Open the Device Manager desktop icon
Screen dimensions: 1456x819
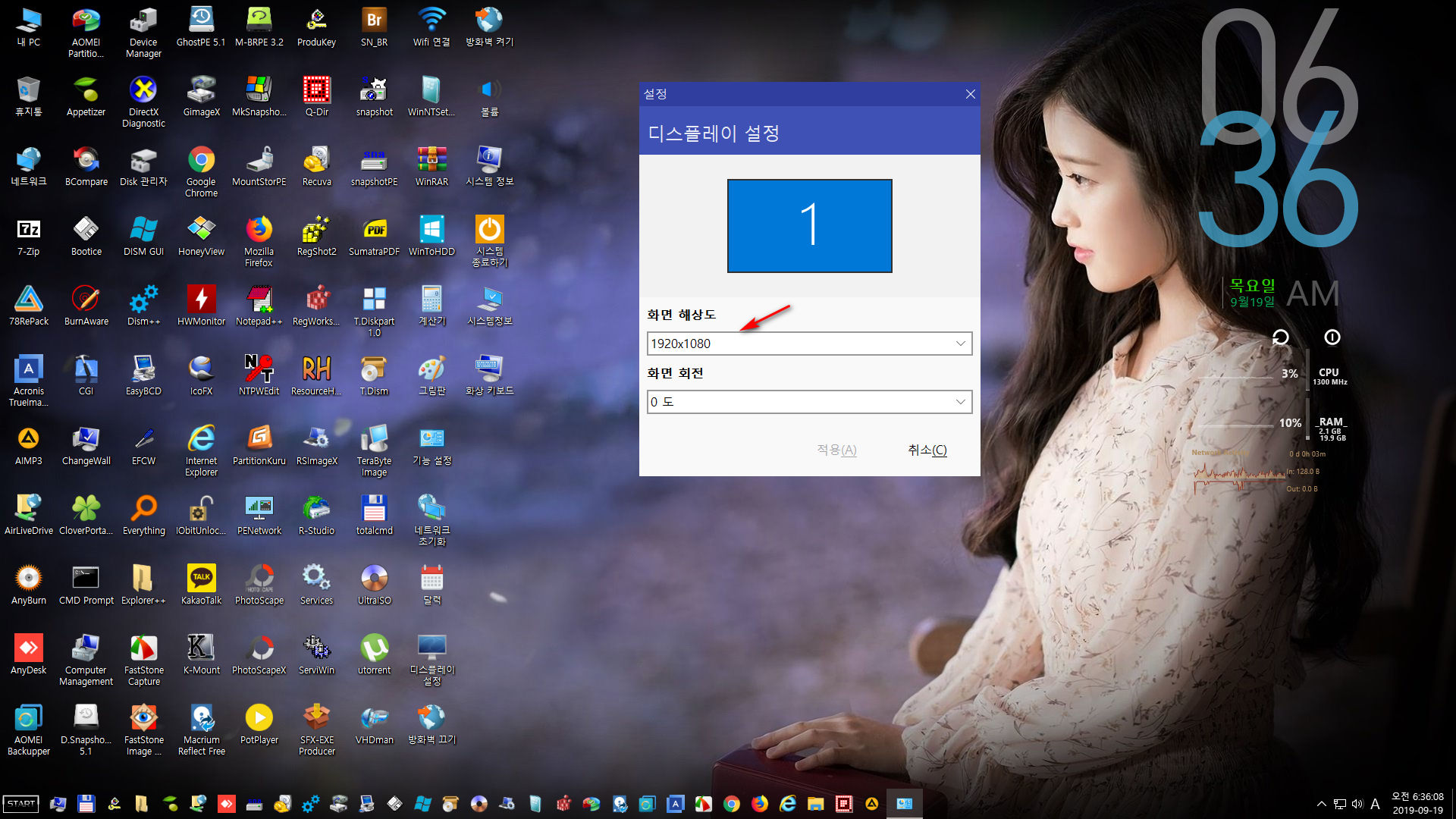pos(143,32)
